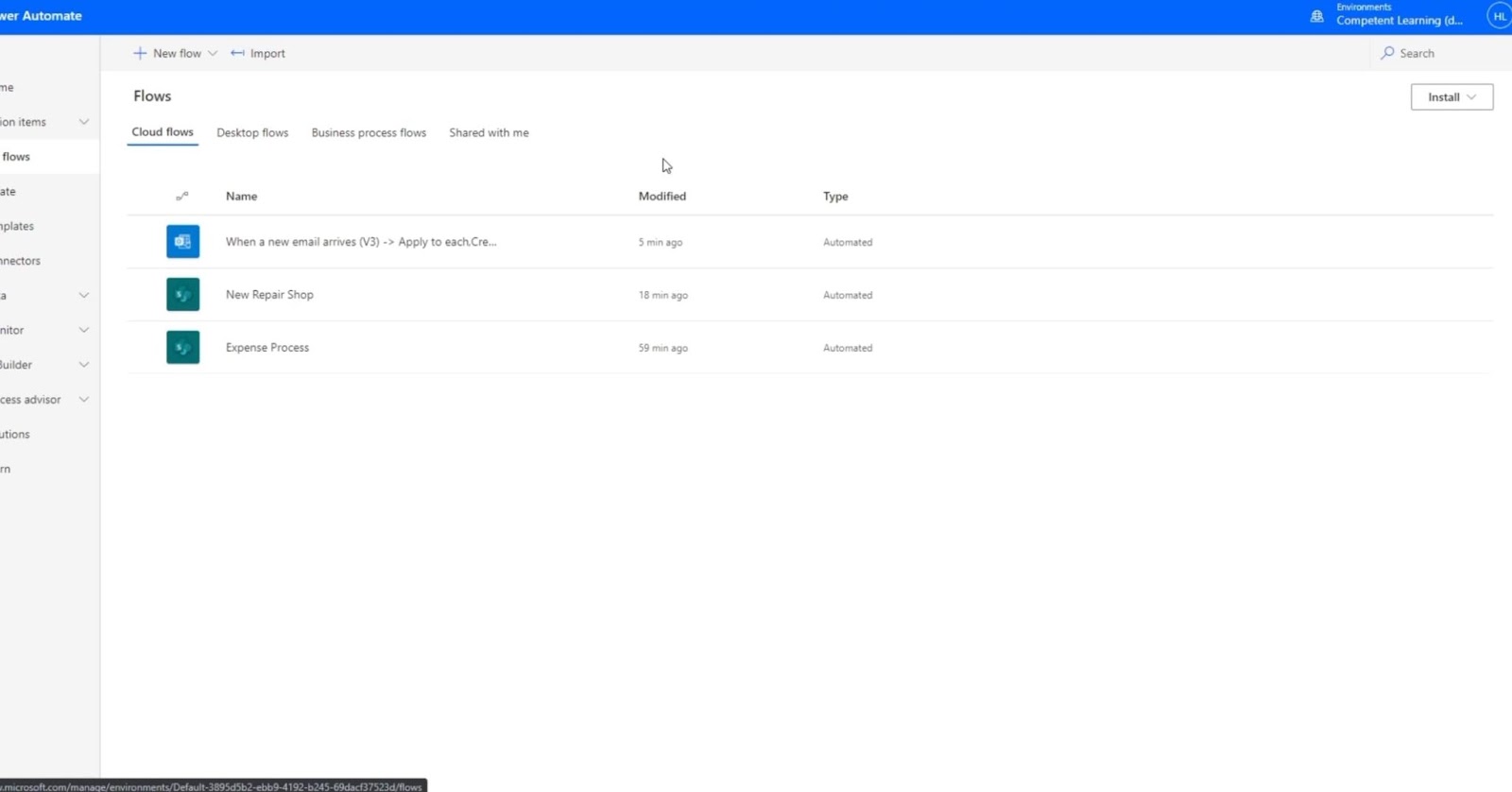The width and height of the screenshot is (1512, 792).
Task: Expand the Process advisor chevron in sidebar
Action: tap(84, 400)
